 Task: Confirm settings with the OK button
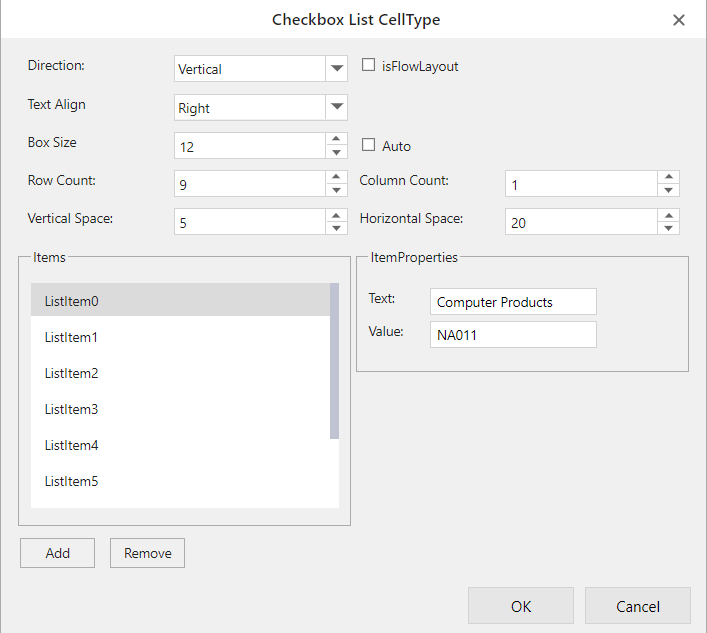(x=520, y=606)
